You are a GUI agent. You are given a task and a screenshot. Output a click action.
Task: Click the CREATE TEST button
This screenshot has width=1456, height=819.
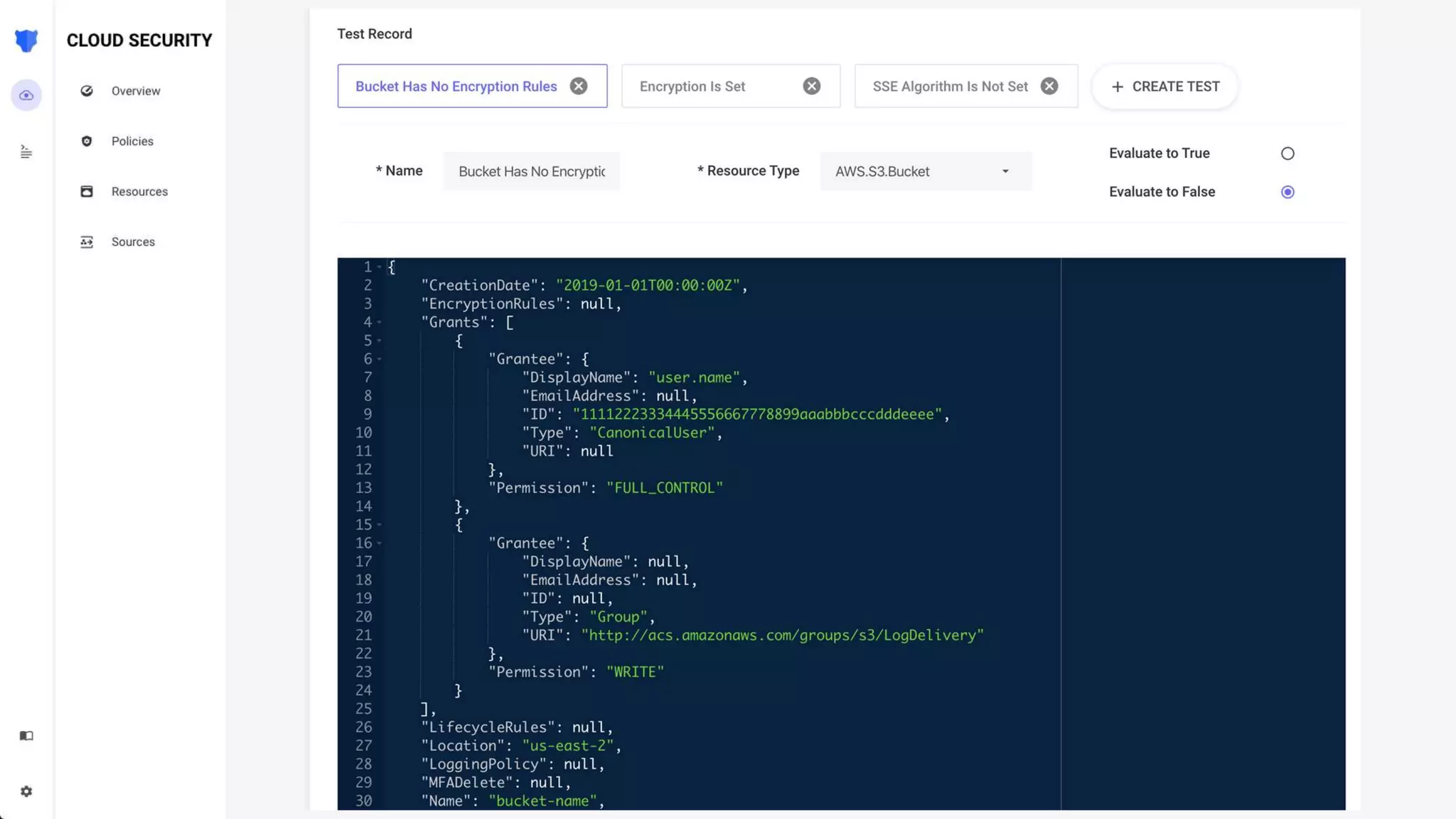click(1165, 86)
